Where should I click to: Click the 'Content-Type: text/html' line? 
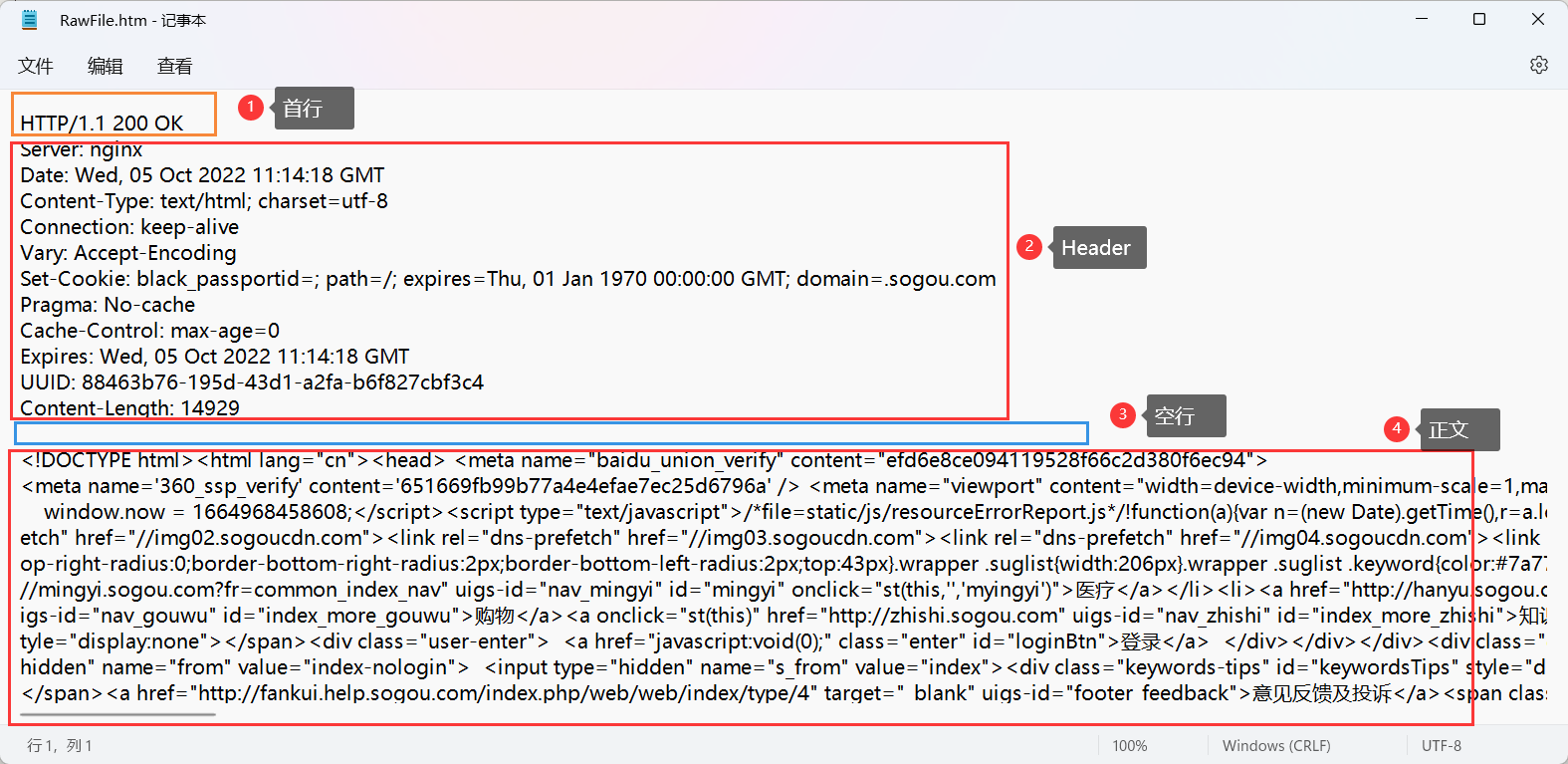pyautogui.click(x=204, y=201)
